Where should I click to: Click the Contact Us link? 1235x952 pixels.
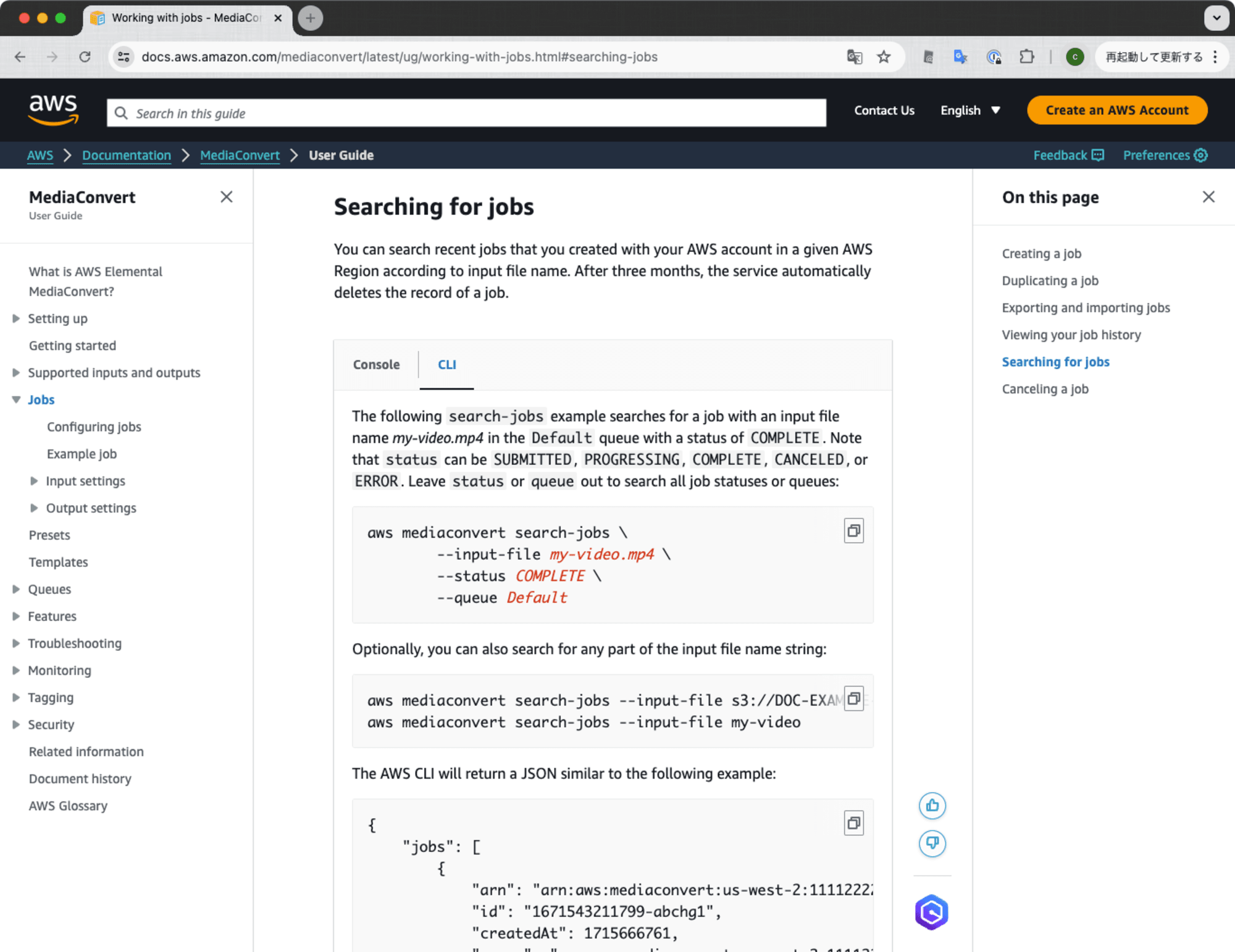pyautogui.click(x=884, y=111)
